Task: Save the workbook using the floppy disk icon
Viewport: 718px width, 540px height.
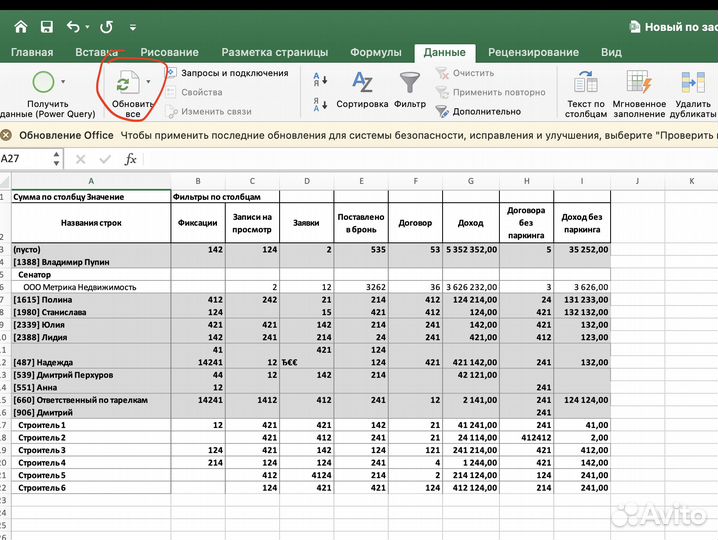Action: (x=47, y=27)
